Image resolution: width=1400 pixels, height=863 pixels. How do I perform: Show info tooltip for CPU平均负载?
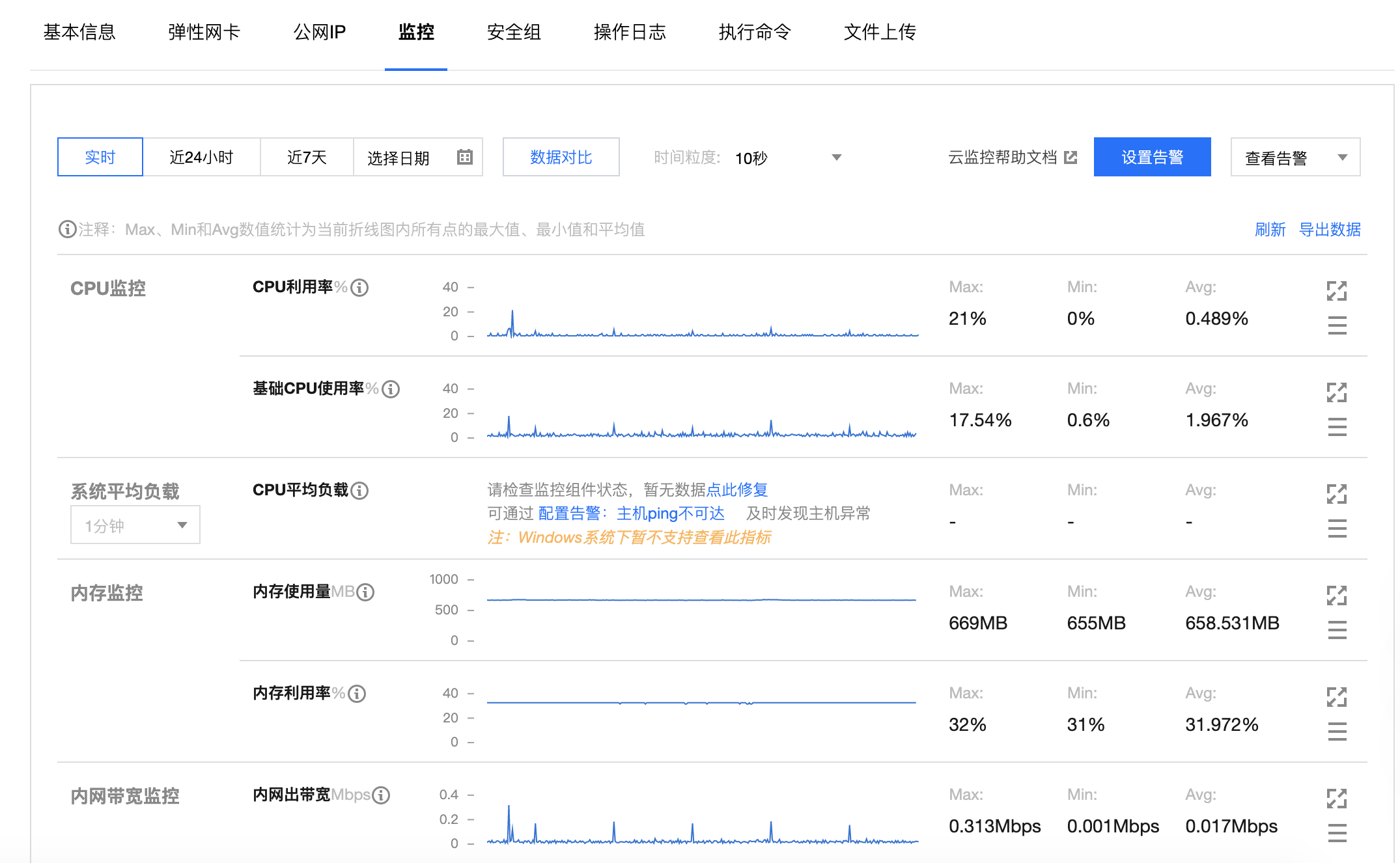point(359,491)
